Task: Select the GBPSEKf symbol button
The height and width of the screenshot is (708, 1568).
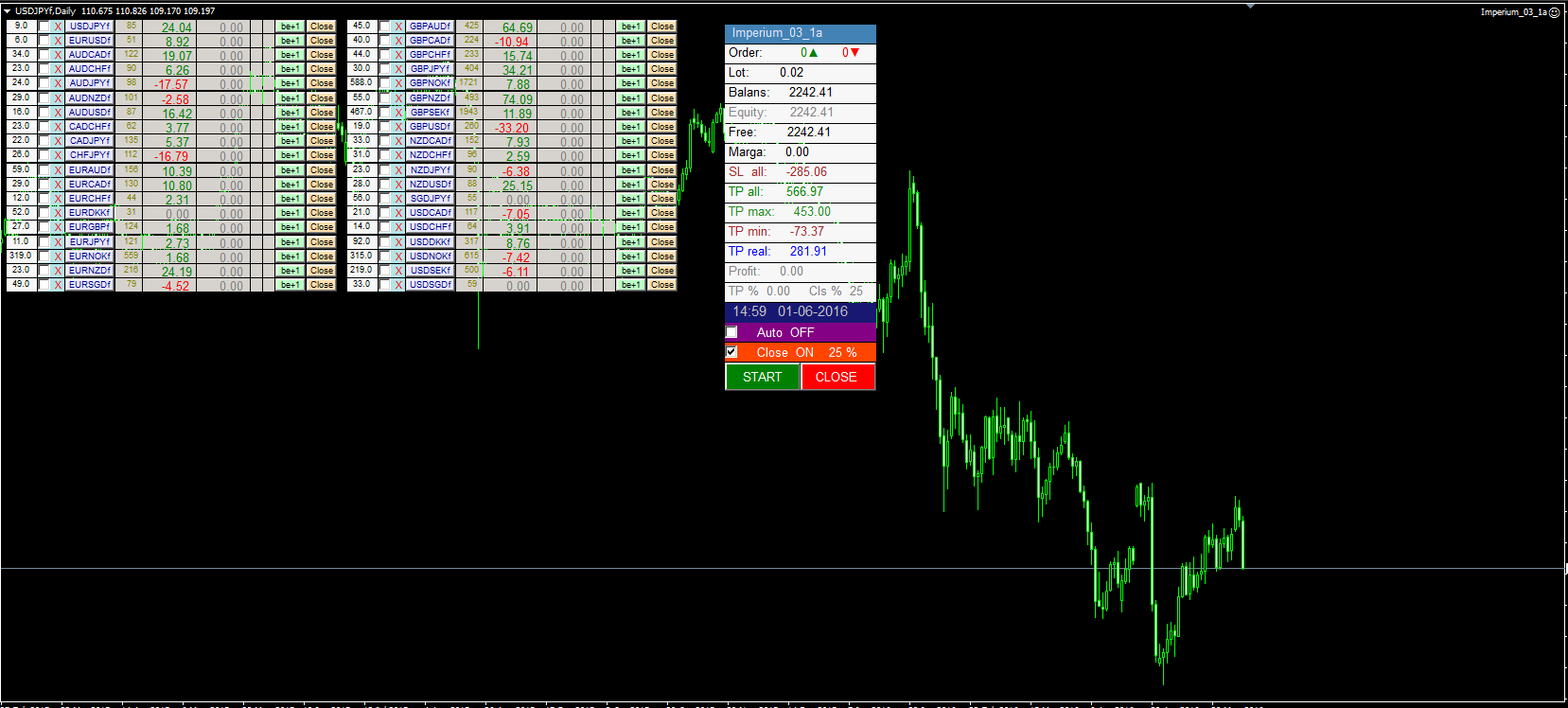Action: [x=431, y=113]
